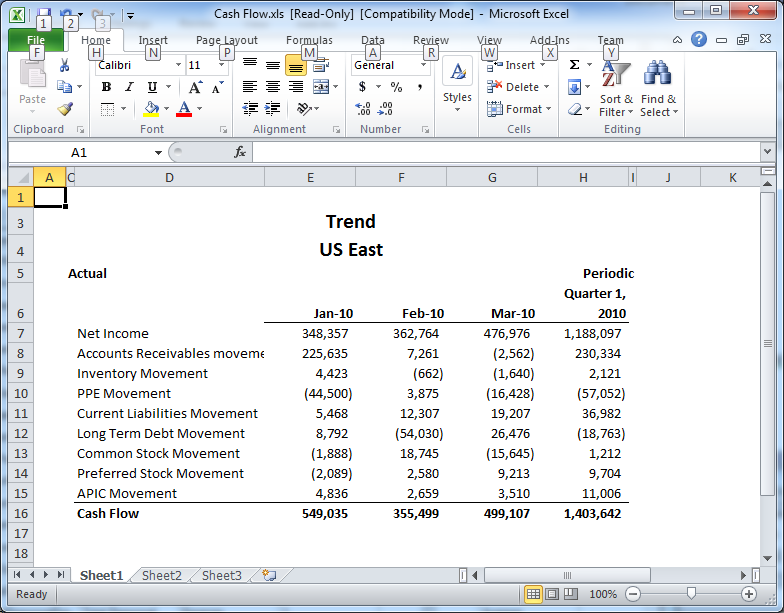This screenshot has width=784, height=613.
Task: Switch to Sheet2 worksheet tab
Action: click(x=162, y=576)
